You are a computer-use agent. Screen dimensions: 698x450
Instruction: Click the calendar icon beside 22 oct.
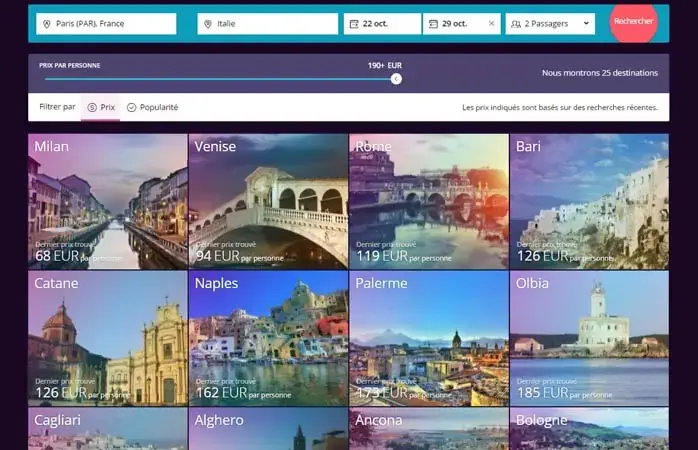354,24
